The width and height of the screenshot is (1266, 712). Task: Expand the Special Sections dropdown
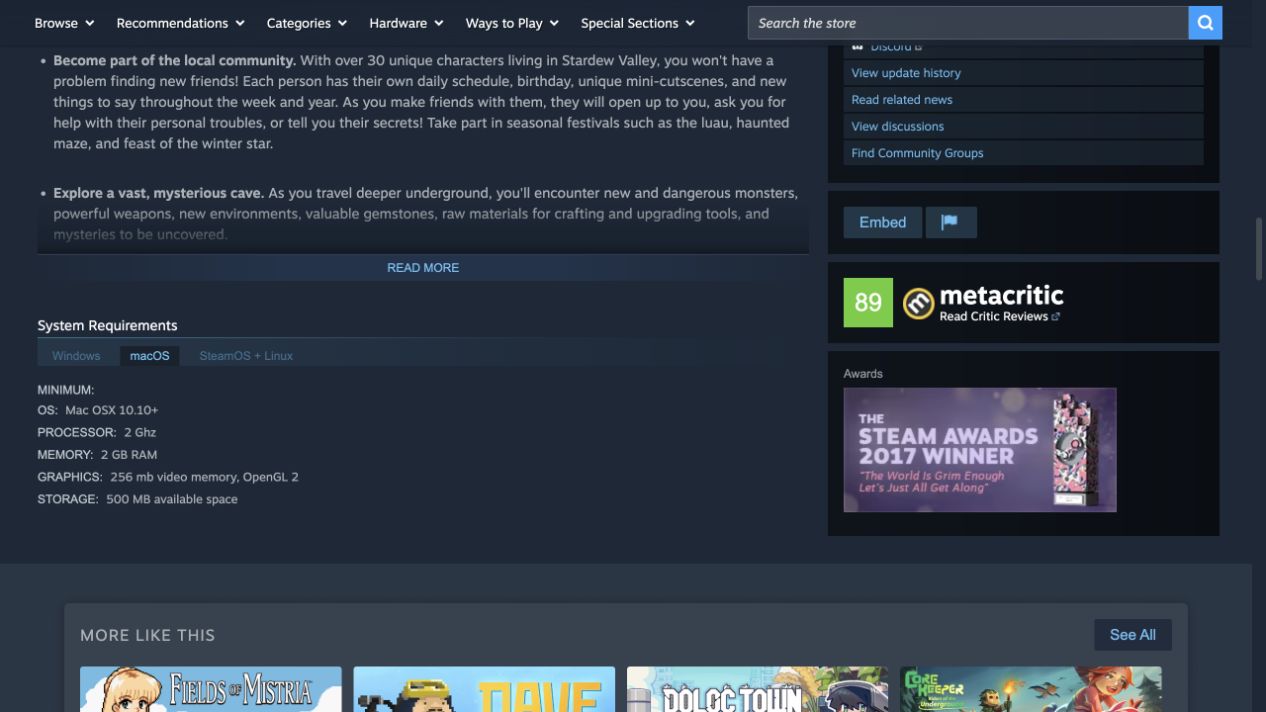point(638,23)
